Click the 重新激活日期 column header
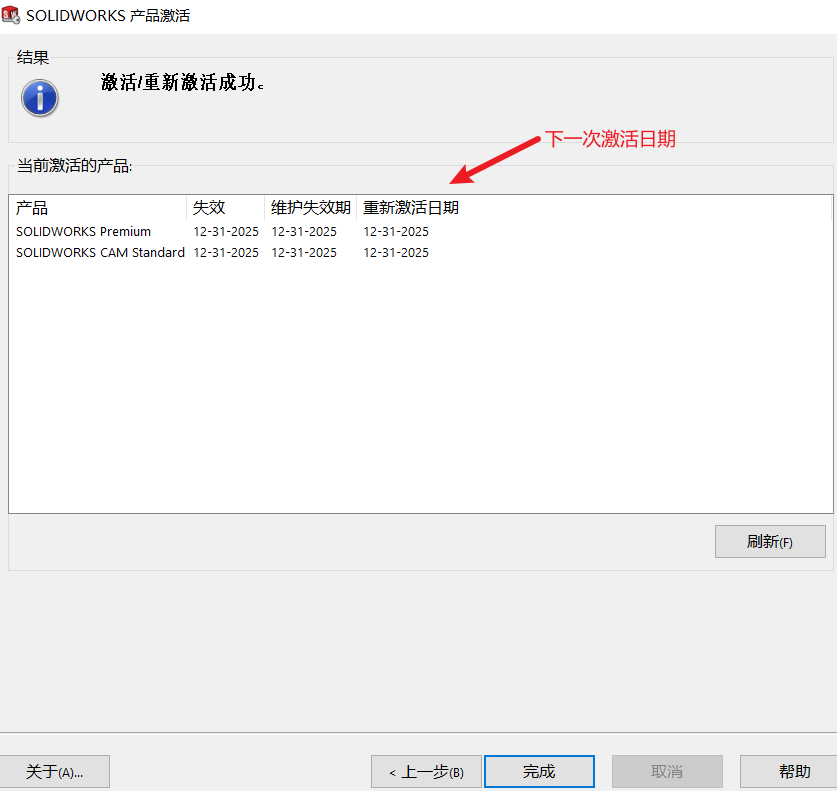This screenshot has width=837, height=791. click(410, 207)
